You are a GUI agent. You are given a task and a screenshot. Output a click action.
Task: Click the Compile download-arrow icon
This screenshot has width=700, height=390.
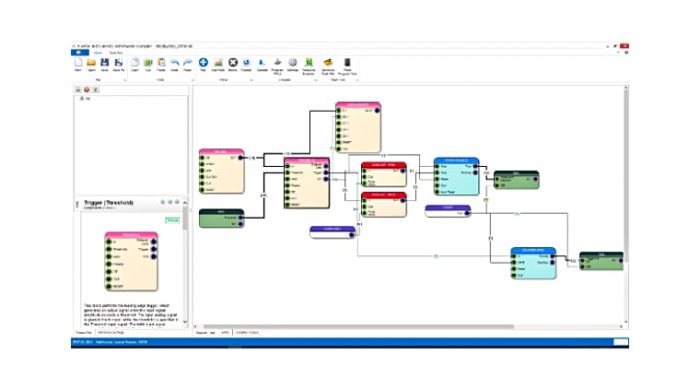[x=262, y=62]
